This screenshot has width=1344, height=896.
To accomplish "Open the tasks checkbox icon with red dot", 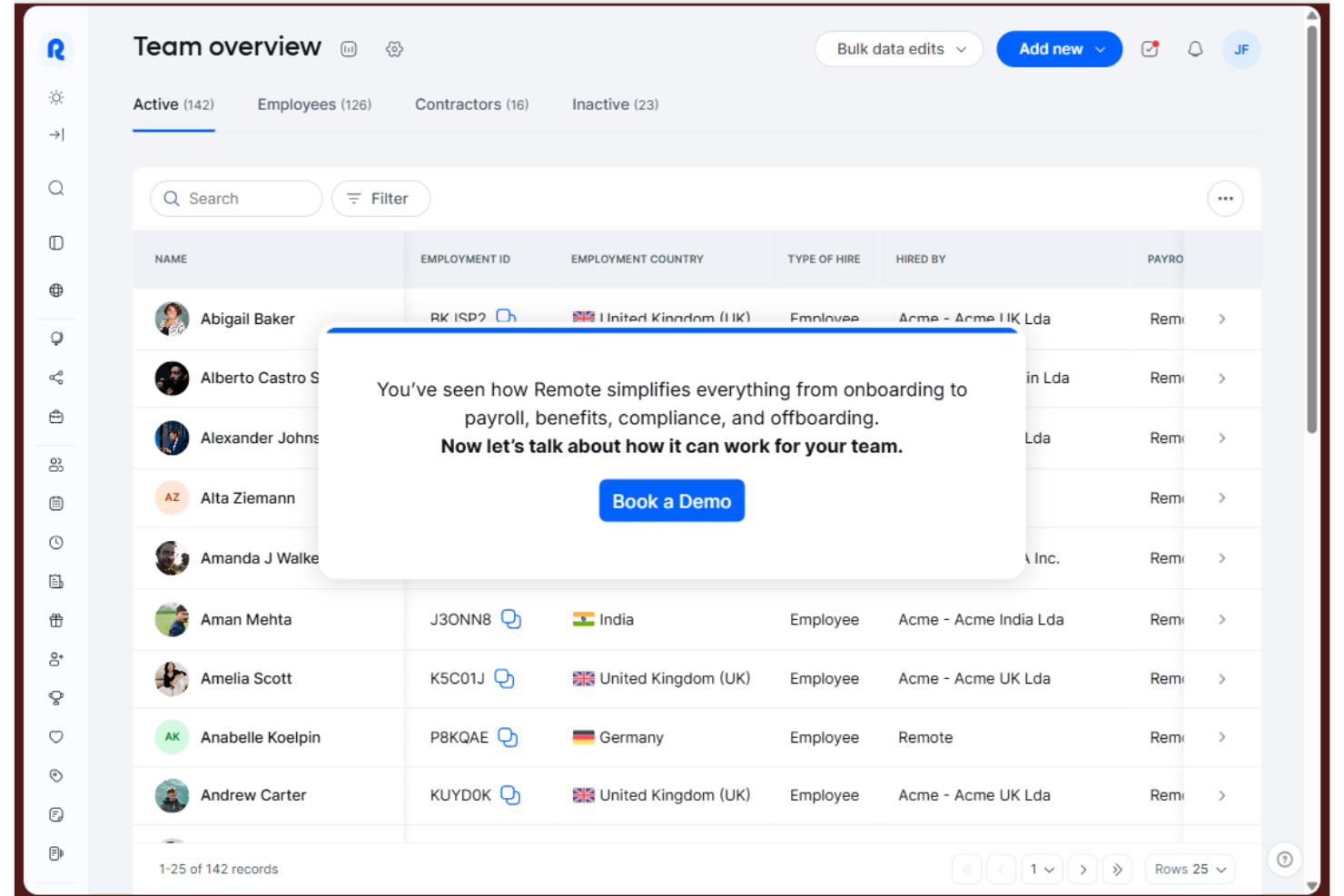I will click(1151, 49).
